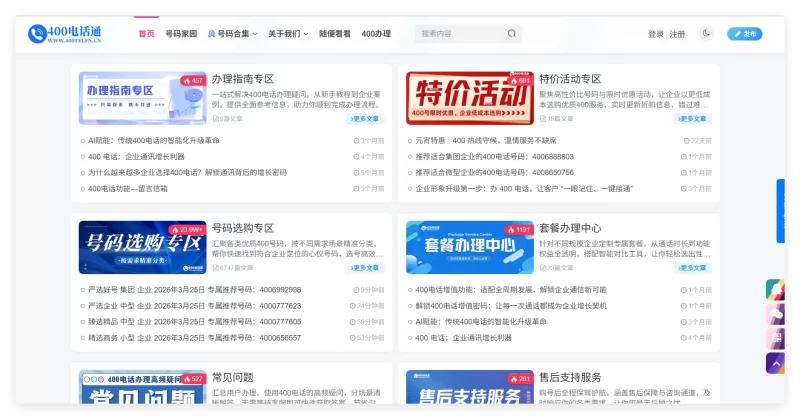Open the 首页 nav tab
This screenshot has height=419, width=800.
click(146, 34)
